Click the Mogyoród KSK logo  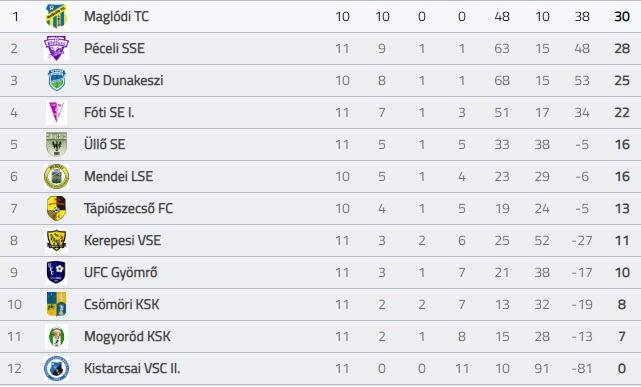(56, 336)
